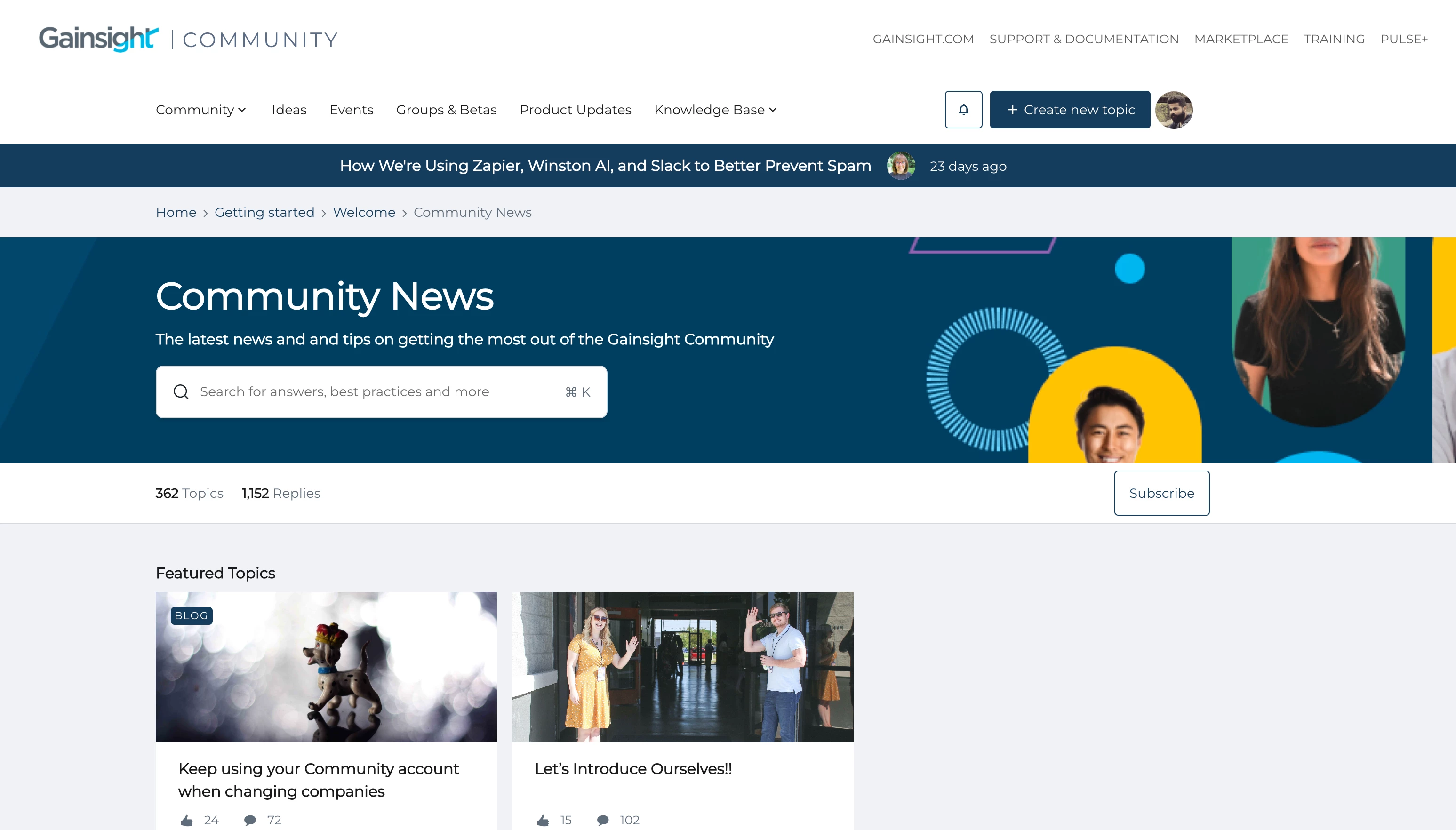Click the notification bell icon
The width and height of the screenshot is (1456, 830).
[963, 110]
